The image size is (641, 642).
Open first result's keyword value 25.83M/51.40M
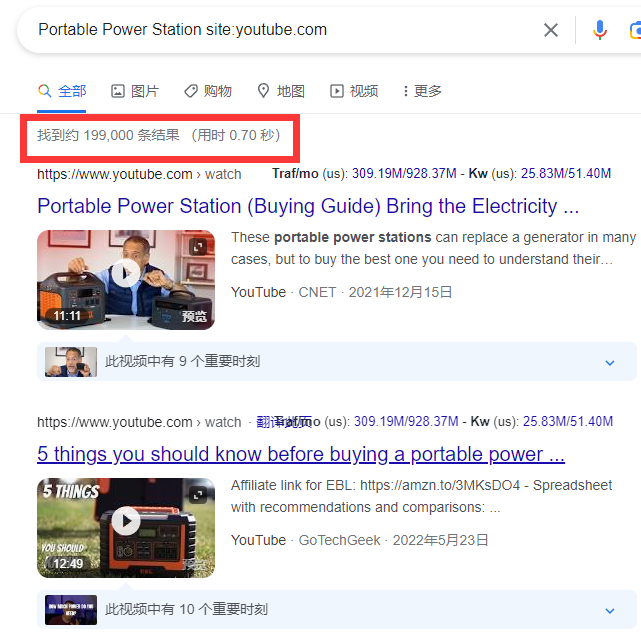(566, 173)
